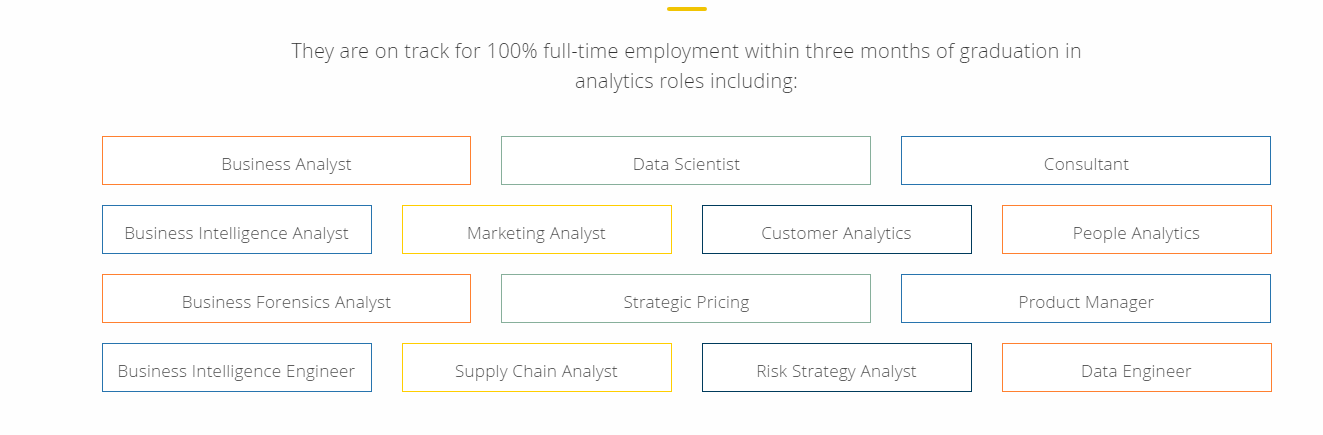Image resolution: width=1323 pixels, height=435 pixels.
Task: Choose the Risk Strategy Analyst box
Action: click(x=837, y=367)
